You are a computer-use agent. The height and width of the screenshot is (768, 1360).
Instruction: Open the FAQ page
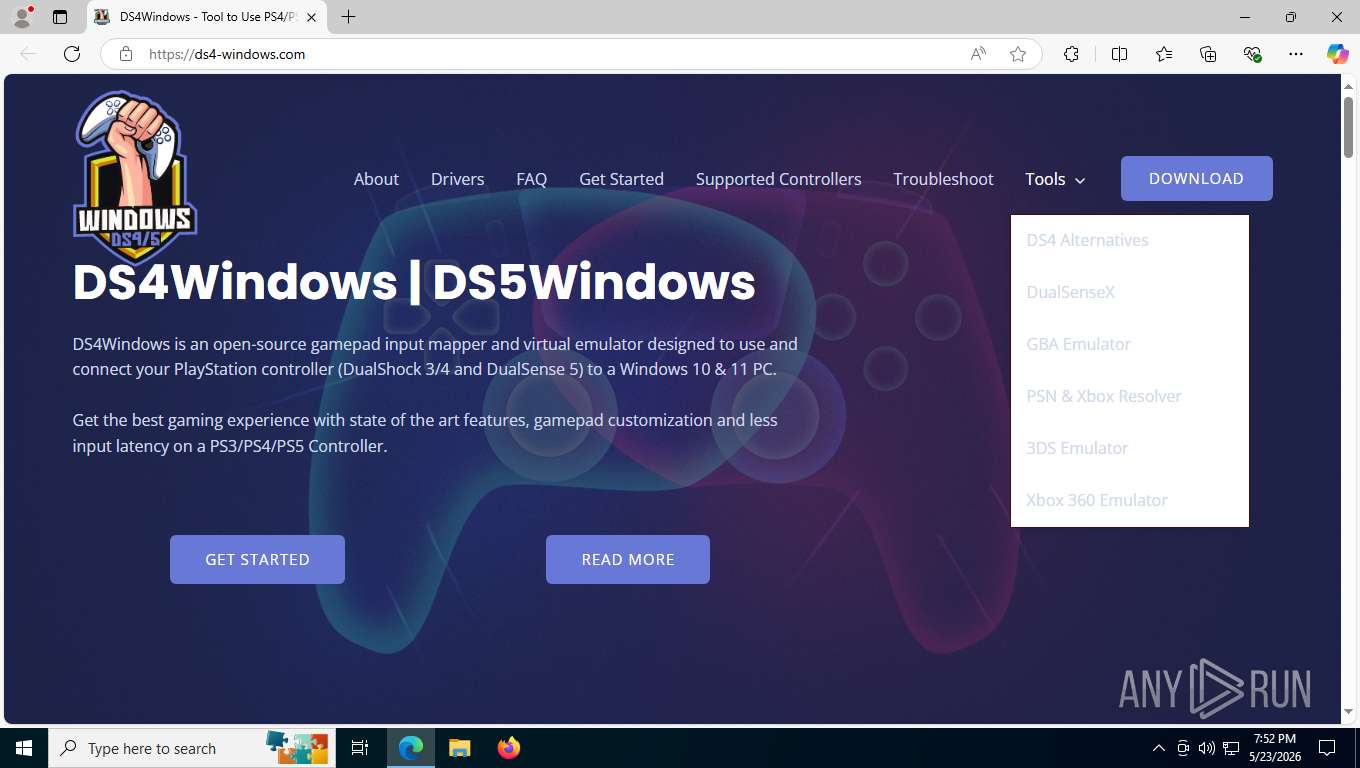pos(531,179)
